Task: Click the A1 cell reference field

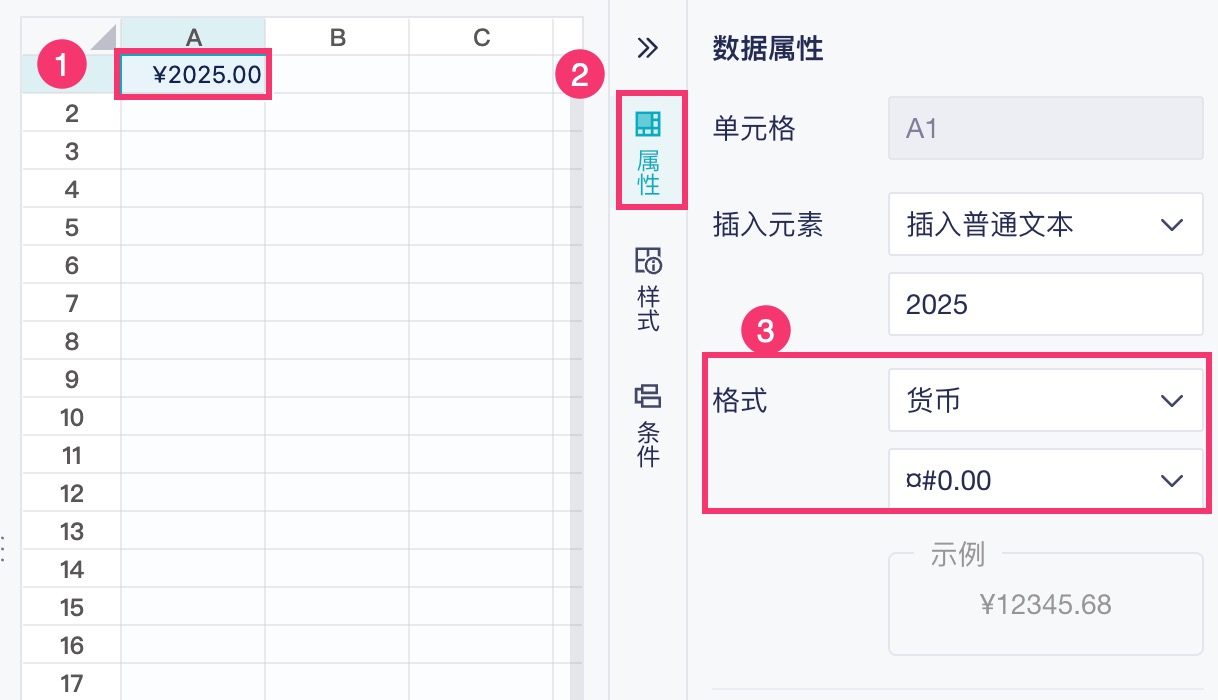Action: pyautogui.click(x=1045, y=129)
